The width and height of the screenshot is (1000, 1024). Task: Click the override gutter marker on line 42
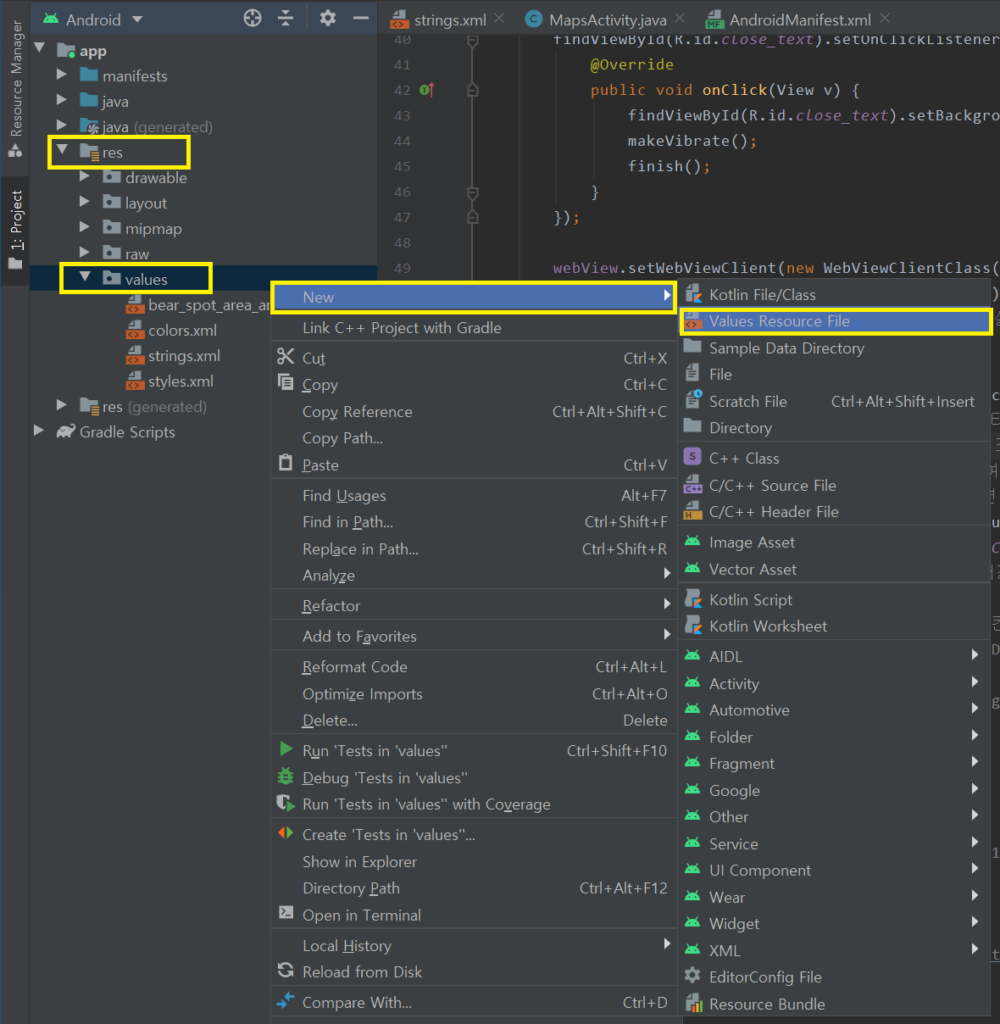point(427,90)
